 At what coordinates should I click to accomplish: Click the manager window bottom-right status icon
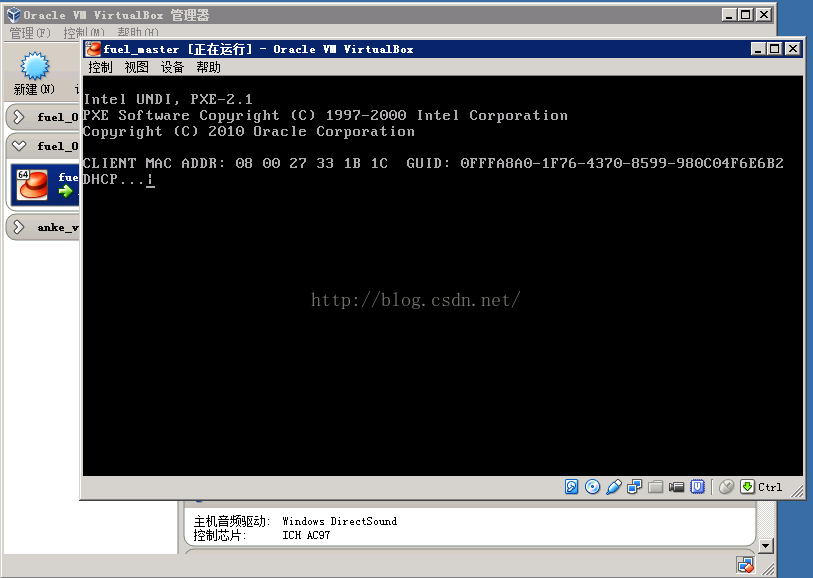coord(746,565)
